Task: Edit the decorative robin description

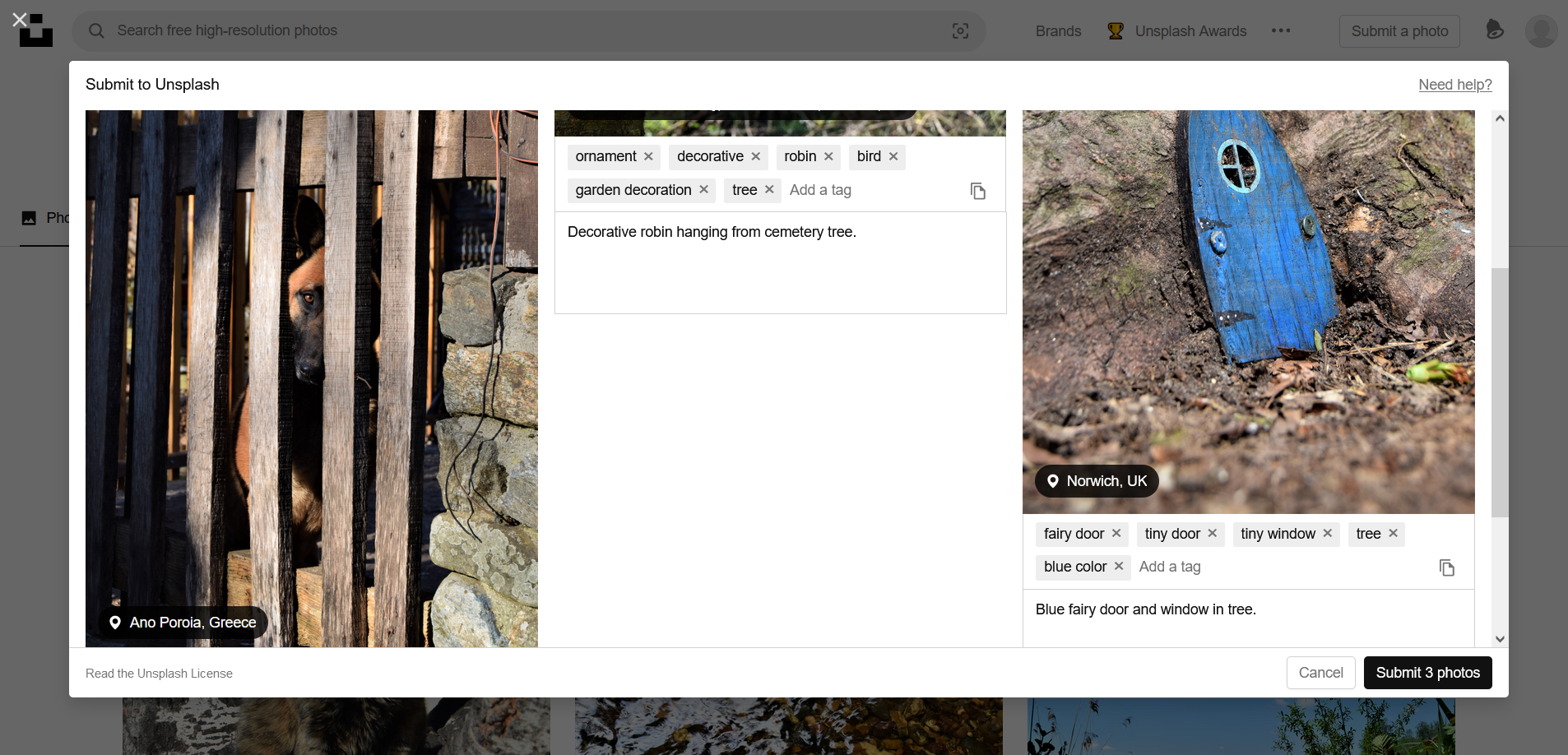Action: [x=780, y=263]
